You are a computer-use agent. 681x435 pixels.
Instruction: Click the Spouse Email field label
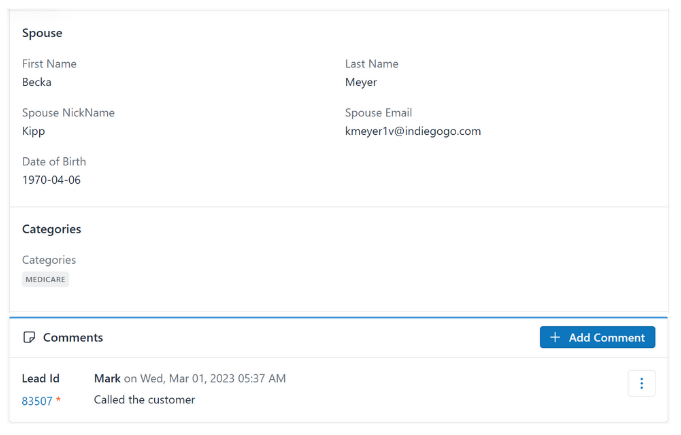pyautogui.click(x=378, y=113)
